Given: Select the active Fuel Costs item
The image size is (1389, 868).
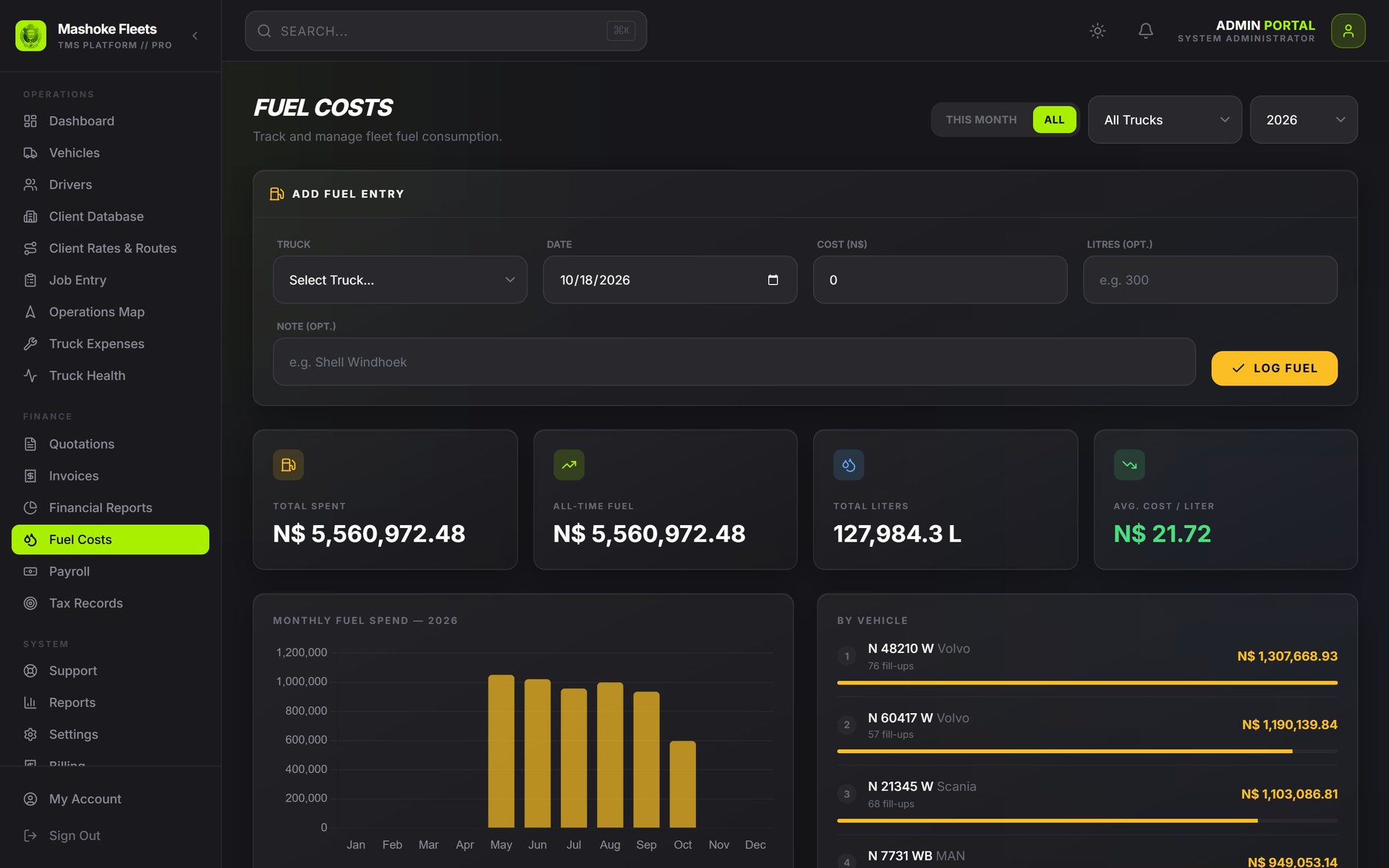Looking at the screenshot, I should [111, 540].
